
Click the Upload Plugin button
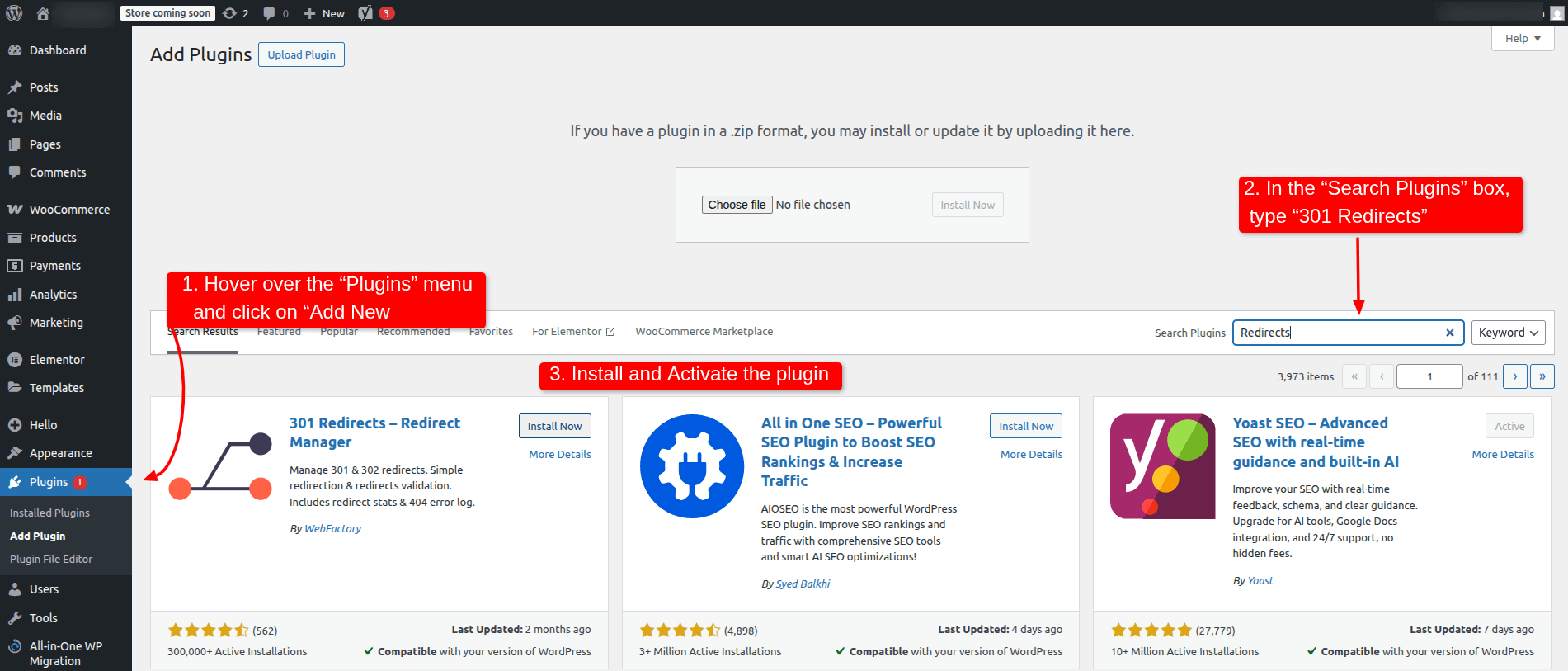(x=301, y=54)
